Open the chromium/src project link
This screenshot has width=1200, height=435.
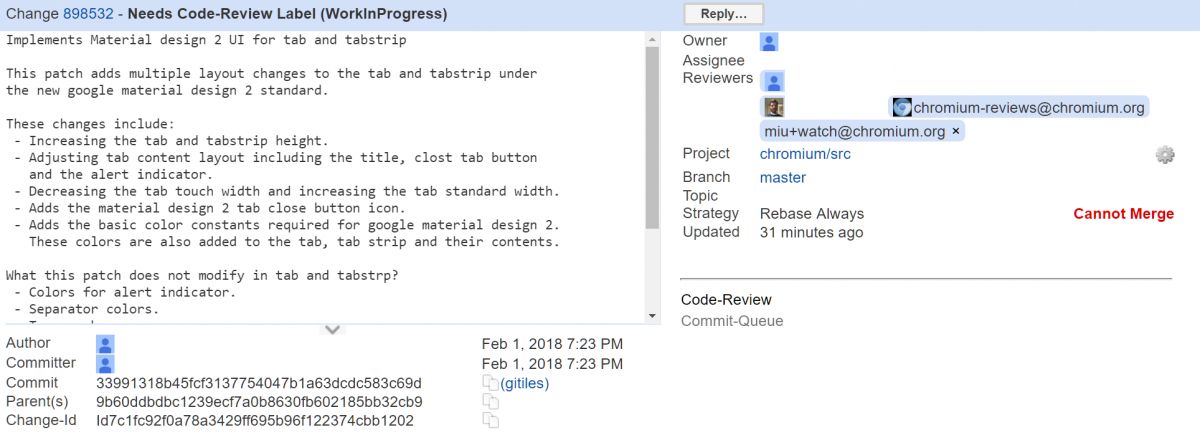pyautogui.click(x=805, y=154)
